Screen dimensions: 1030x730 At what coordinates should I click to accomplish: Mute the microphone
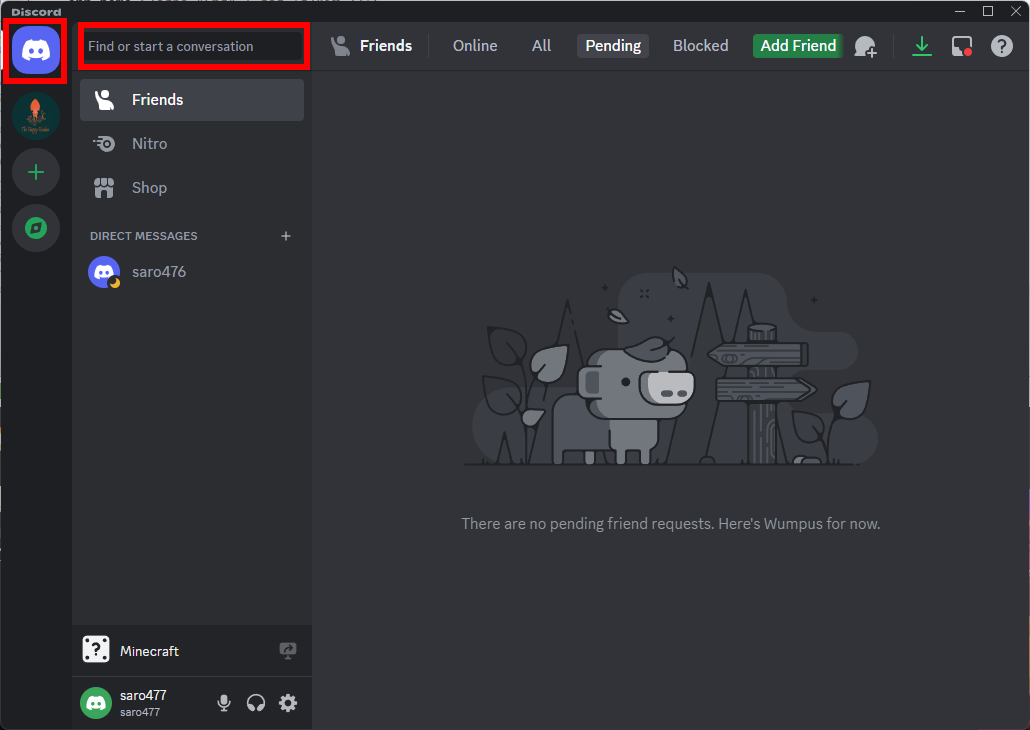tap(224, 703)
